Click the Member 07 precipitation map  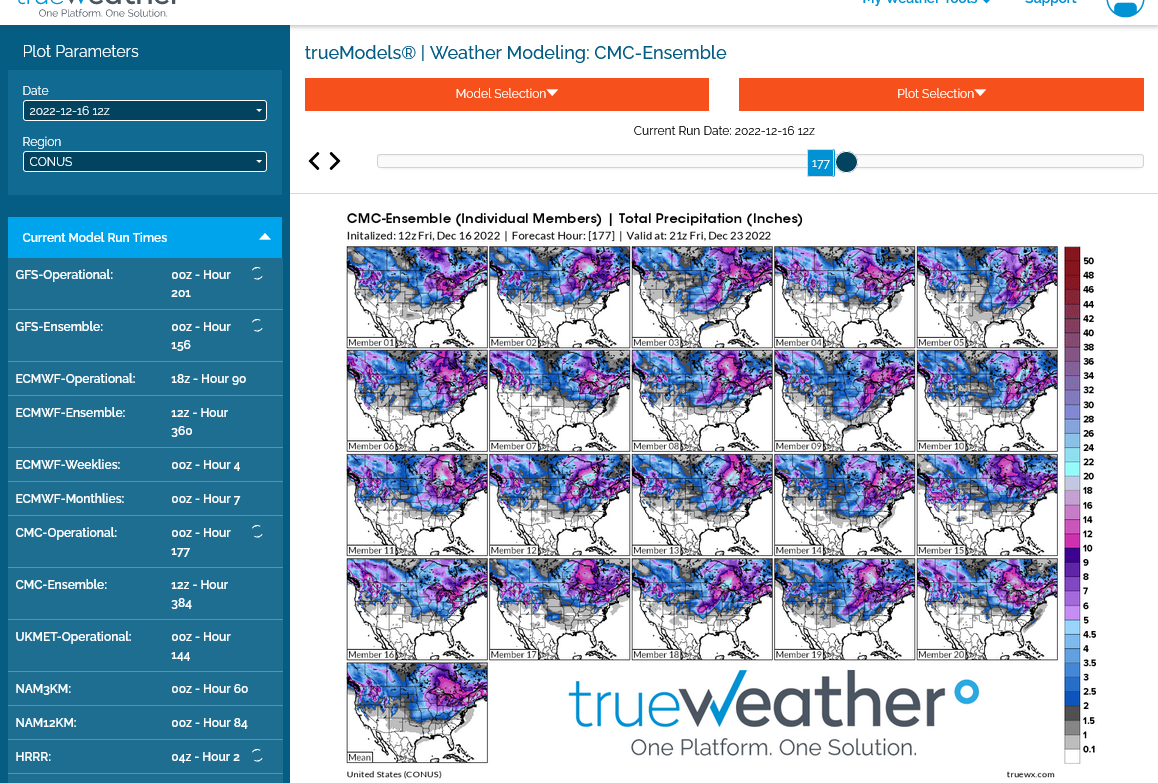coord(560,401)
